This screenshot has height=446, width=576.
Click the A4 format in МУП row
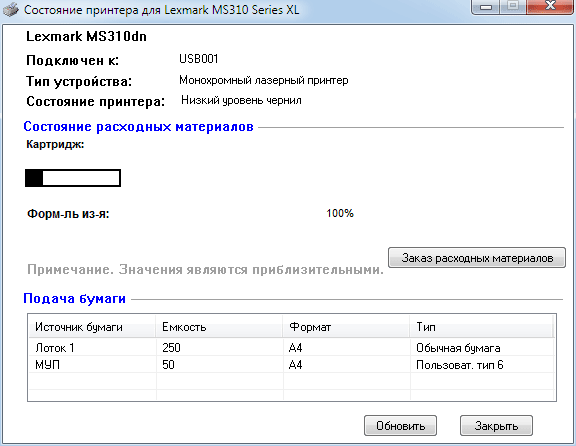point(295,365)
